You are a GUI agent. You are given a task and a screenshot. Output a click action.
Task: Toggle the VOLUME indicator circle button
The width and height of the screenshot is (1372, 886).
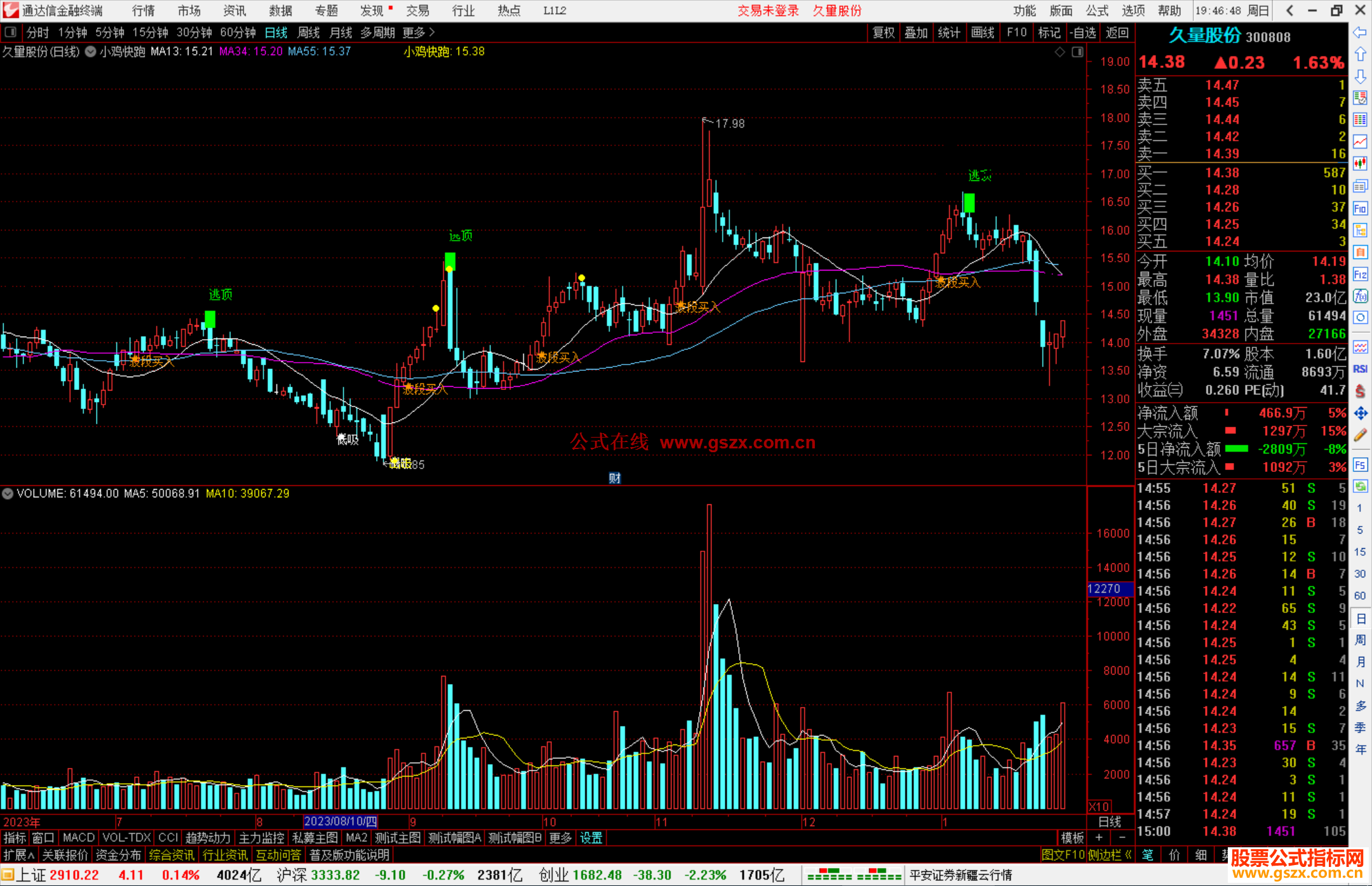coord(8,493)
